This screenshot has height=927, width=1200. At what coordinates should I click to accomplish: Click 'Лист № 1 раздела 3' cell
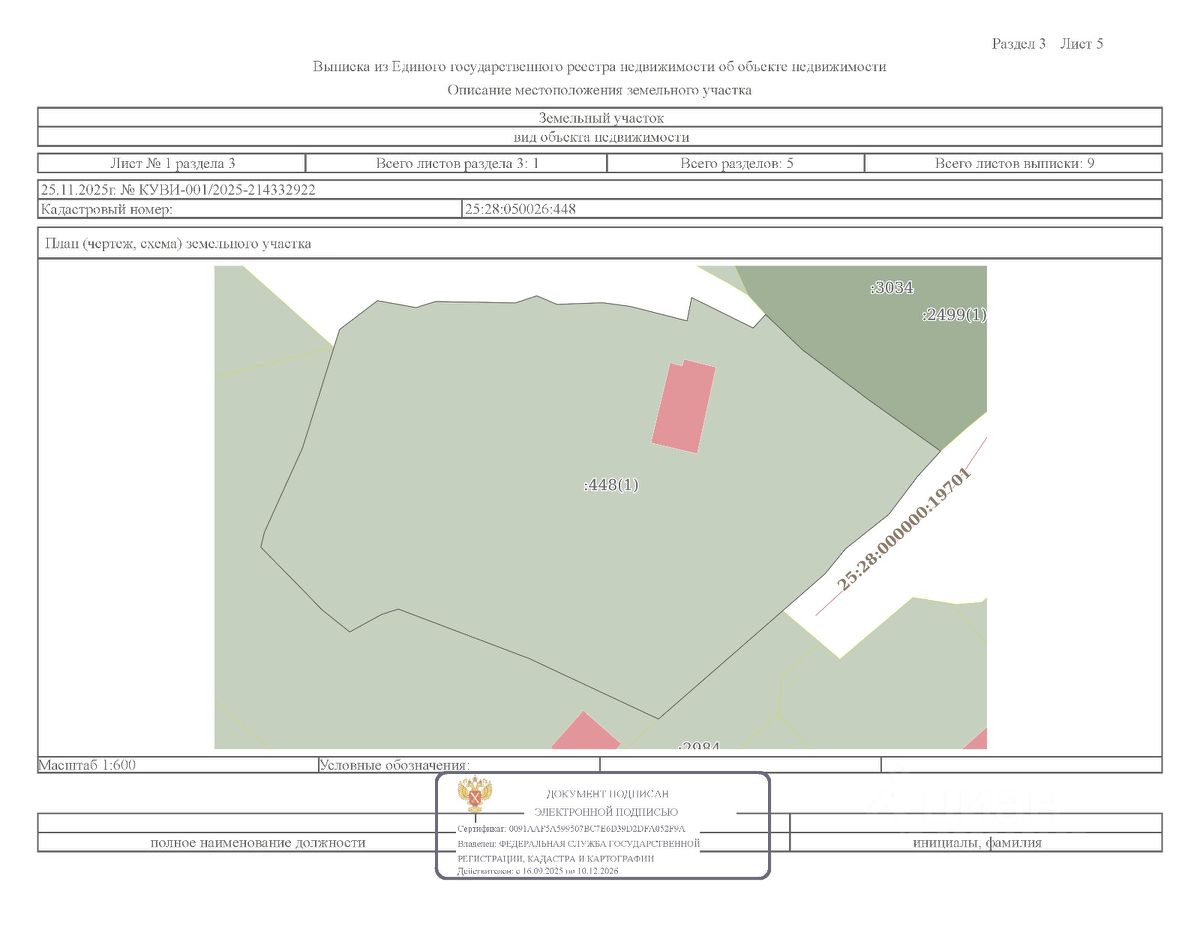[x=172, y=163]
